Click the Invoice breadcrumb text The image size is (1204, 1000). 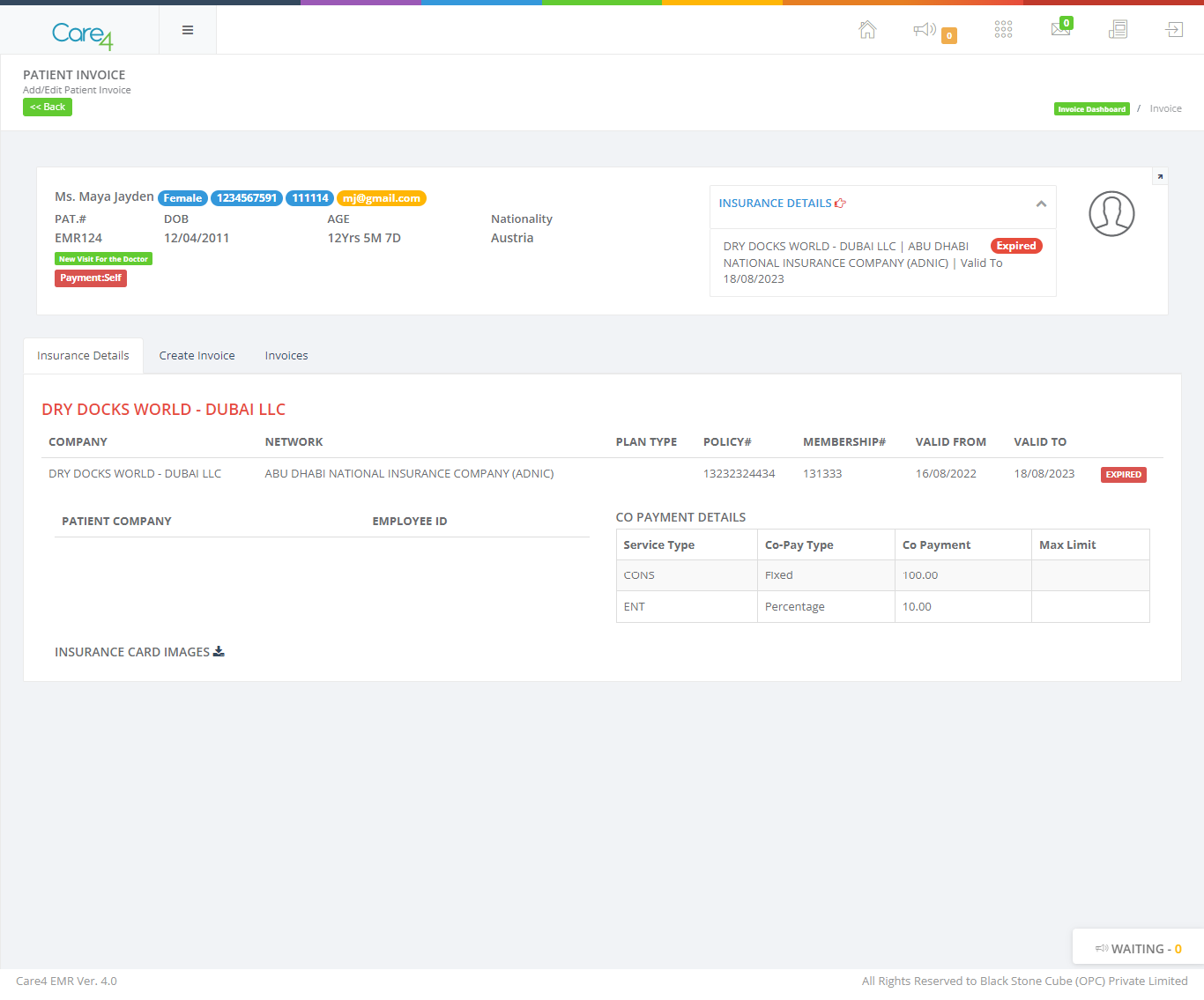[1165, 108]
